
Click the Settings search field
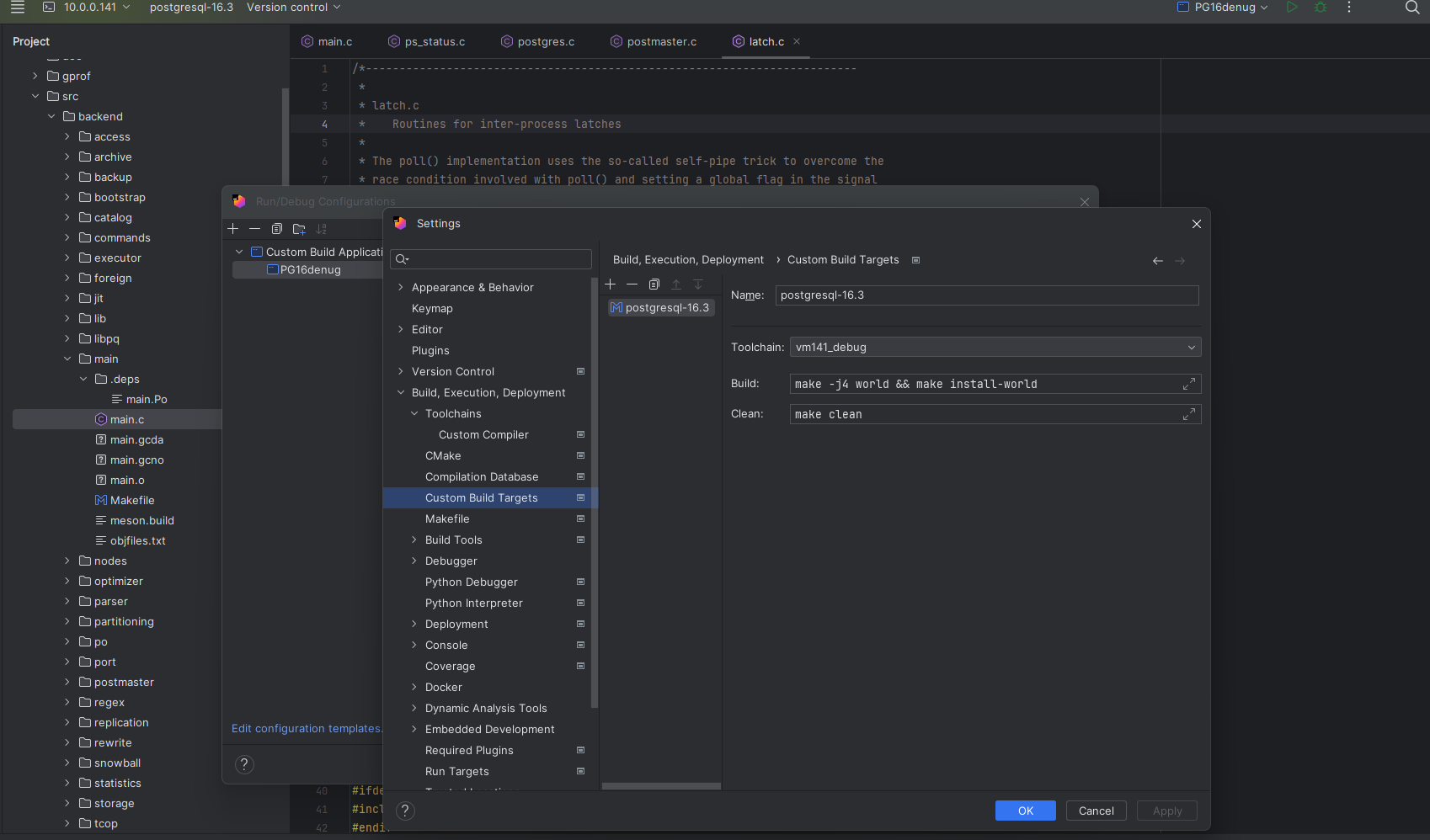click(x=491, y=259)
